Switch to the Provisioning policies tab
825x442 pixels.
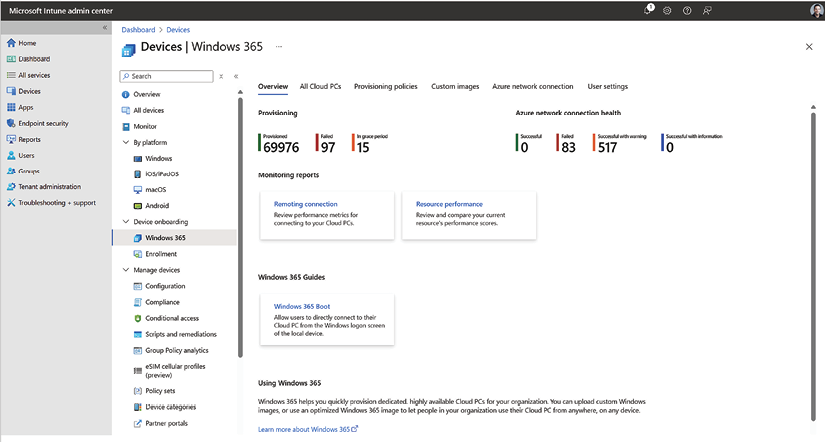(x=386, y=87)
